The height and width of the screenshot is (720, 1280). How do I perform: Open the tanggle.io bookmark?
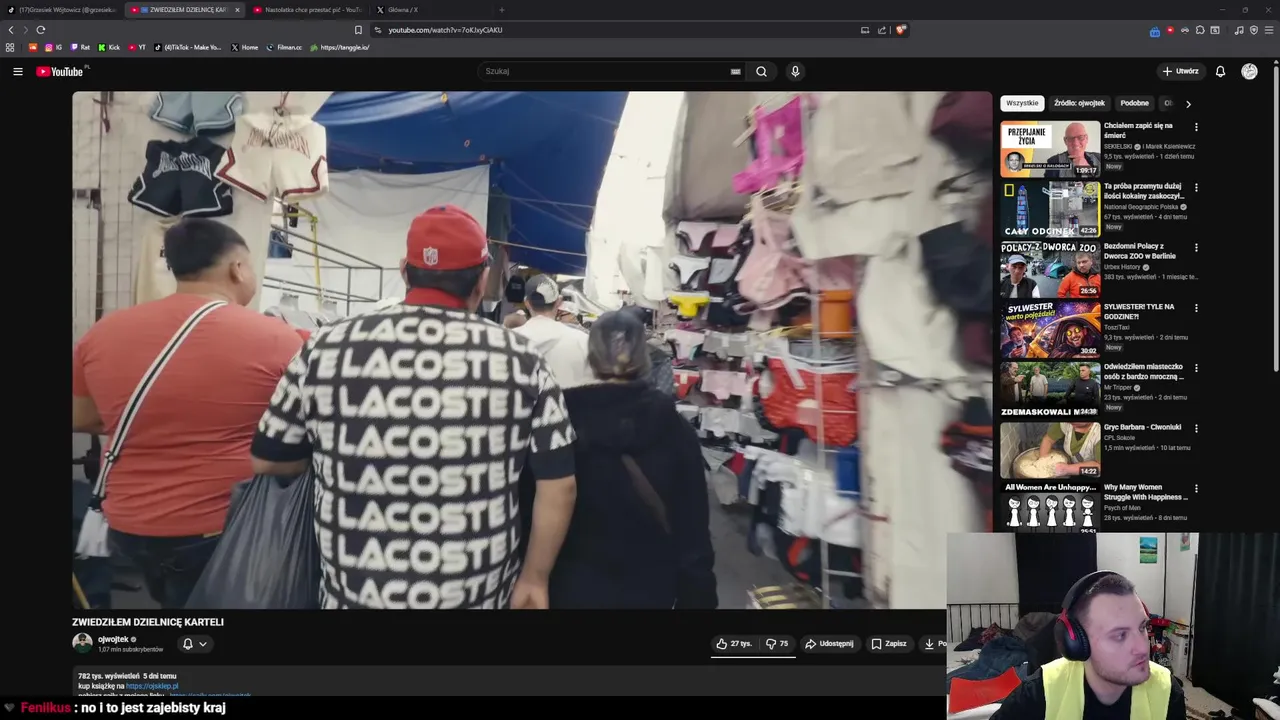(339, 47)
